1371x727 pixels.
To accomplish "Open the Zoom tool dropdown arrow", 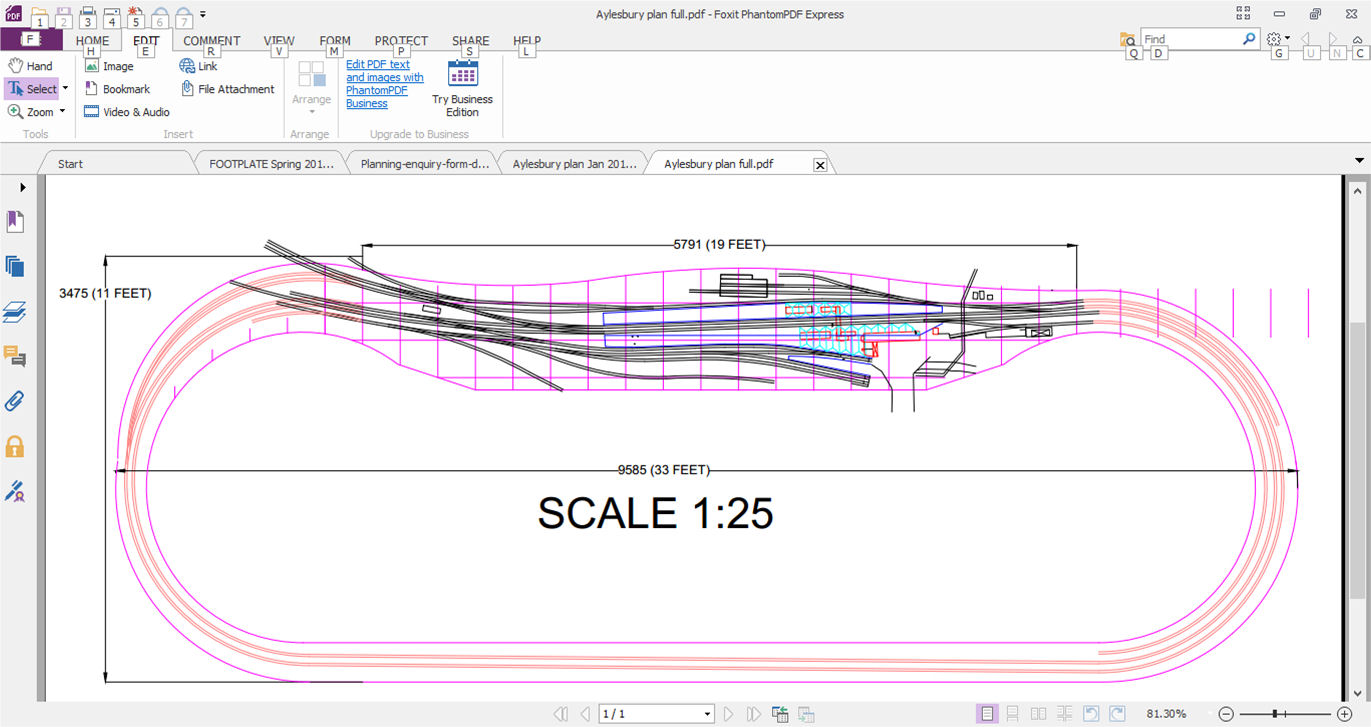I will (62, 112).
